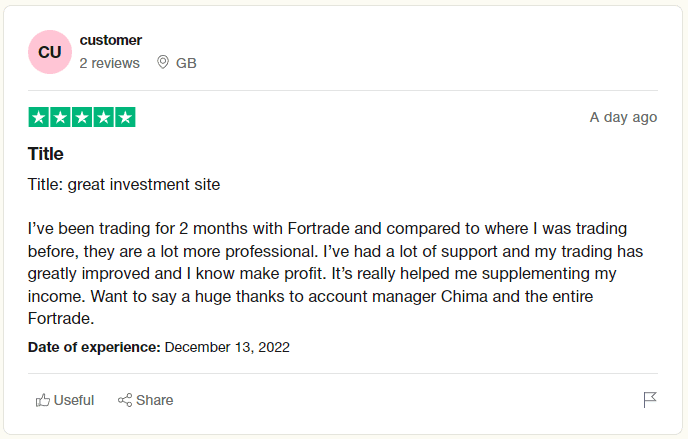Click the A day ago timestamp
This screenshot has height=439, width=688.
(x=623, y=117)
